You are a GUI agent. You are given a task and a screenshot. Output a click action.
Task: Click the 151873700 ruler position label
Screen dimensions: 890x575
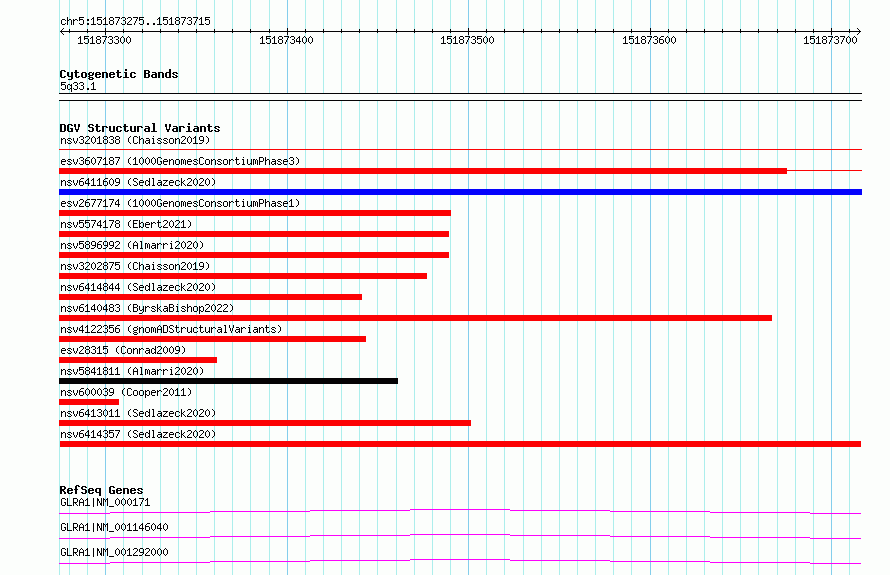click(x=830, y=40)
